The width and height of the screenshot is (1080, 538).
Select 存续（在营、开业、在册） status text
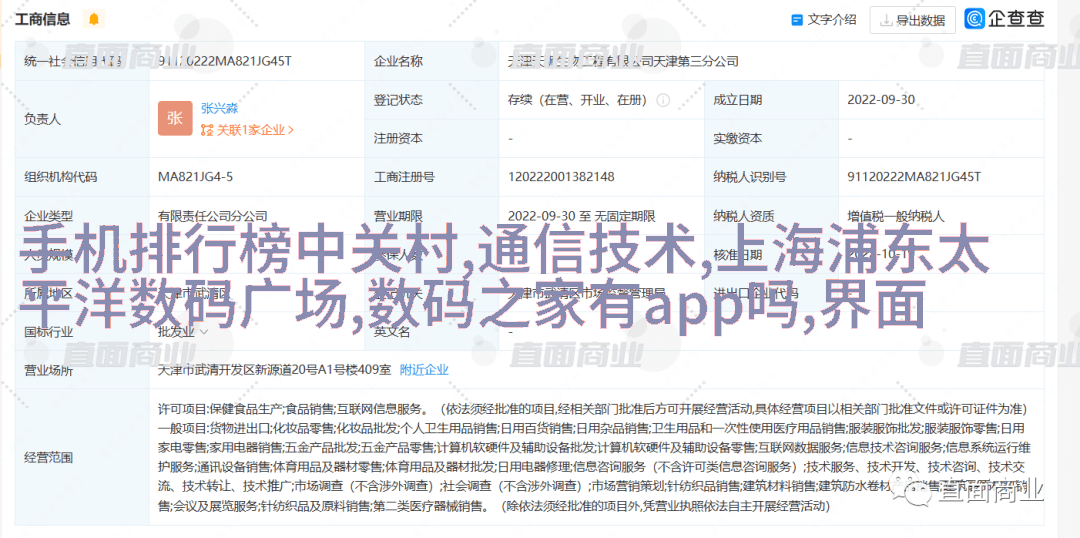pos(577,100)
